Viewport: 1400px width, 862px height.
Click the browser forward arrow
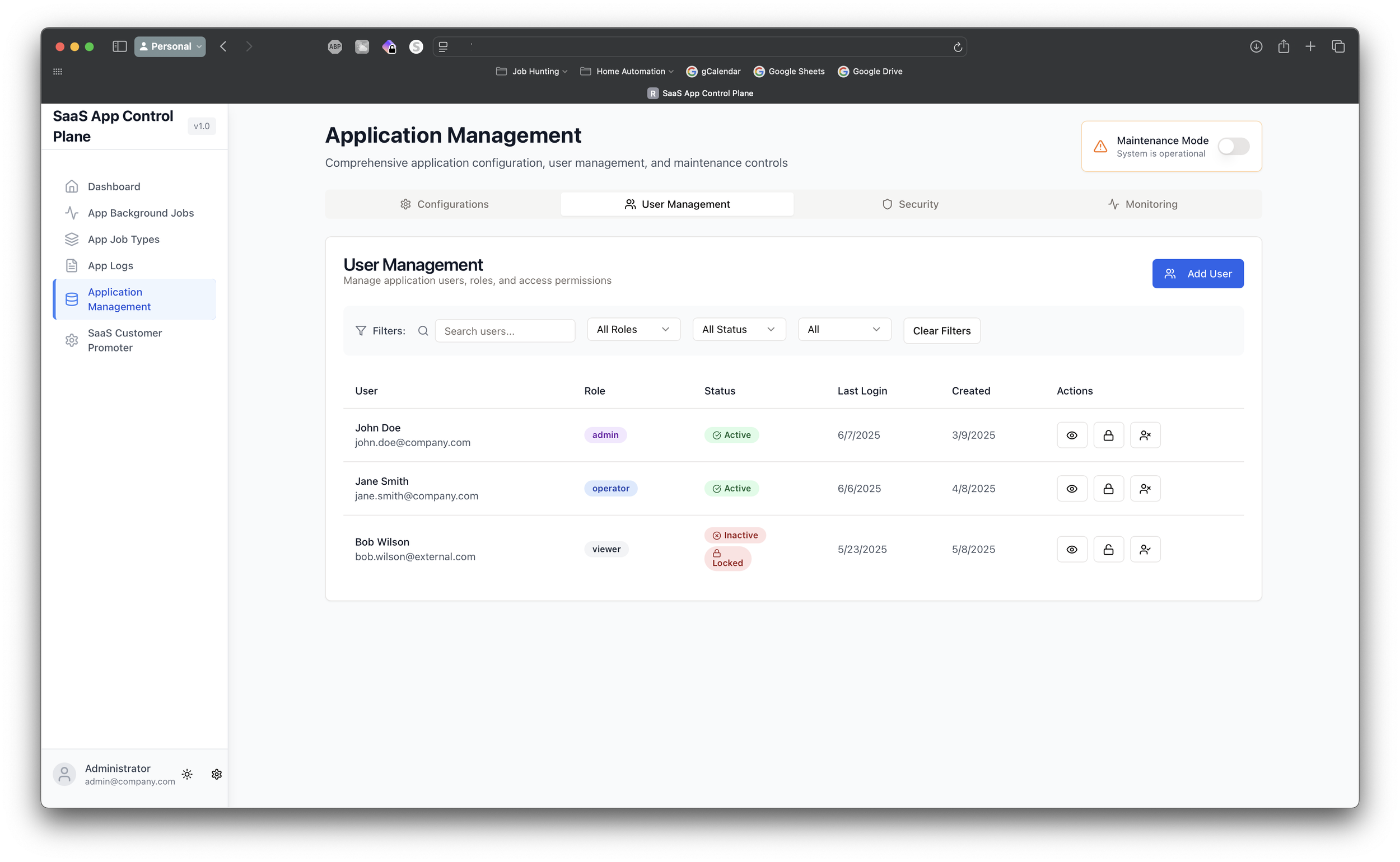tap(249, 46)
